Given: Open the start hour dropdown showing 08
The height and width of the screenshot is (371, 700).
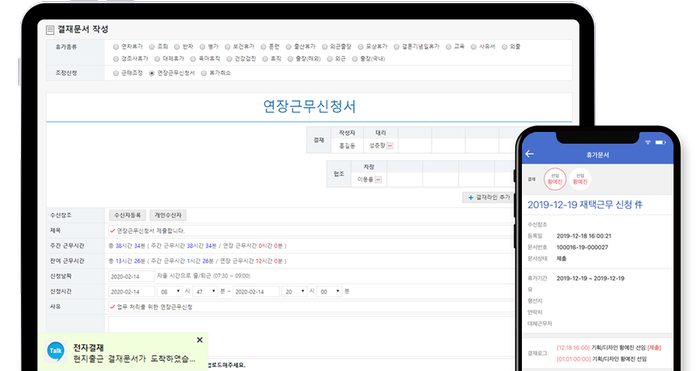Looking at the screenshot, I should (170, 292).
